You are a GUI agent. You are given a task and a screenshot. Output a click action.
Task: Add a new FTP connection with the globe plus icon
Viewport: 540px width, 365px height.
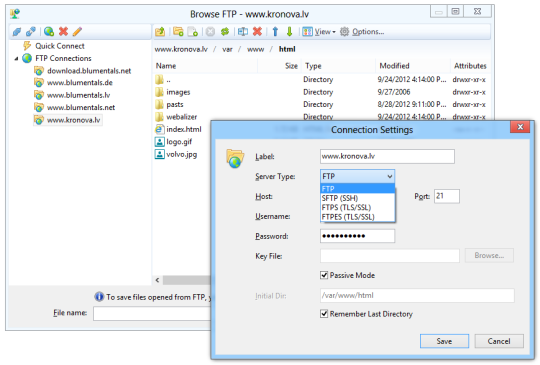tap(49, 32)
